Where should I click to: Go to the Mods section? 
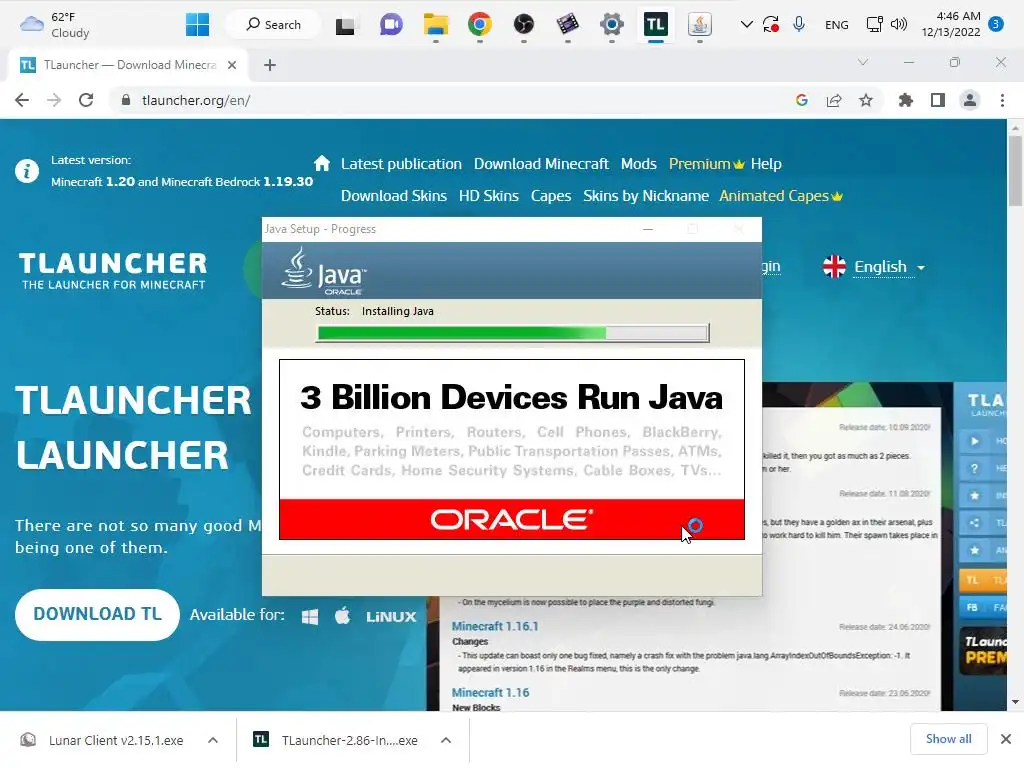click(639, 164)
